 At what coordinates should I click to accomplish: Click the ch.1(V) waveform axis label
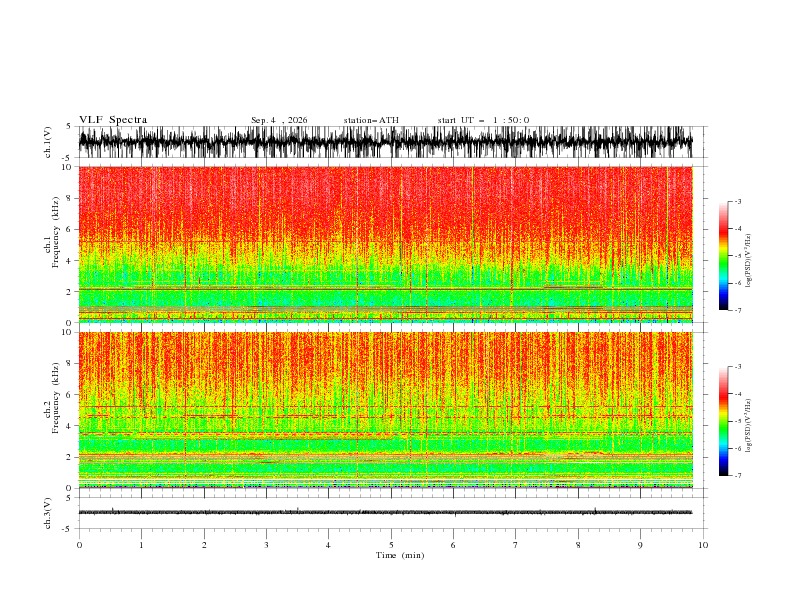tap(48, 142)
